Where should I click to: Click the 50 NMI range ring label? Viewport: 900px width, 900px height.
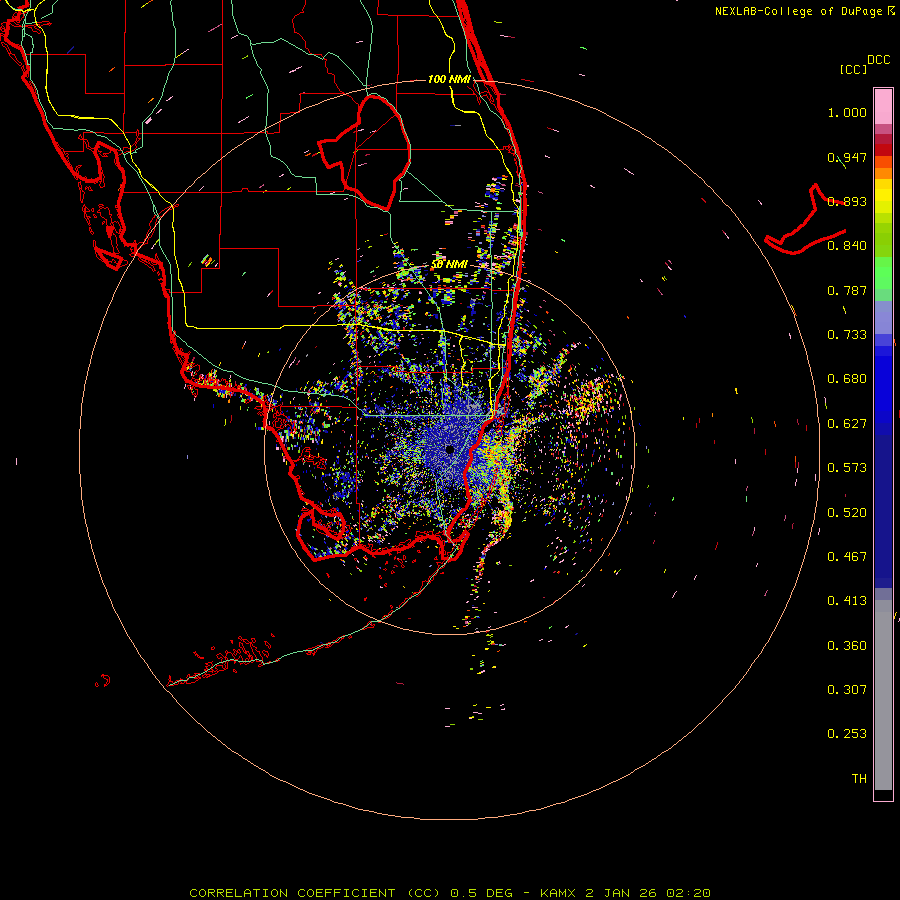click(x=449, y=265)
